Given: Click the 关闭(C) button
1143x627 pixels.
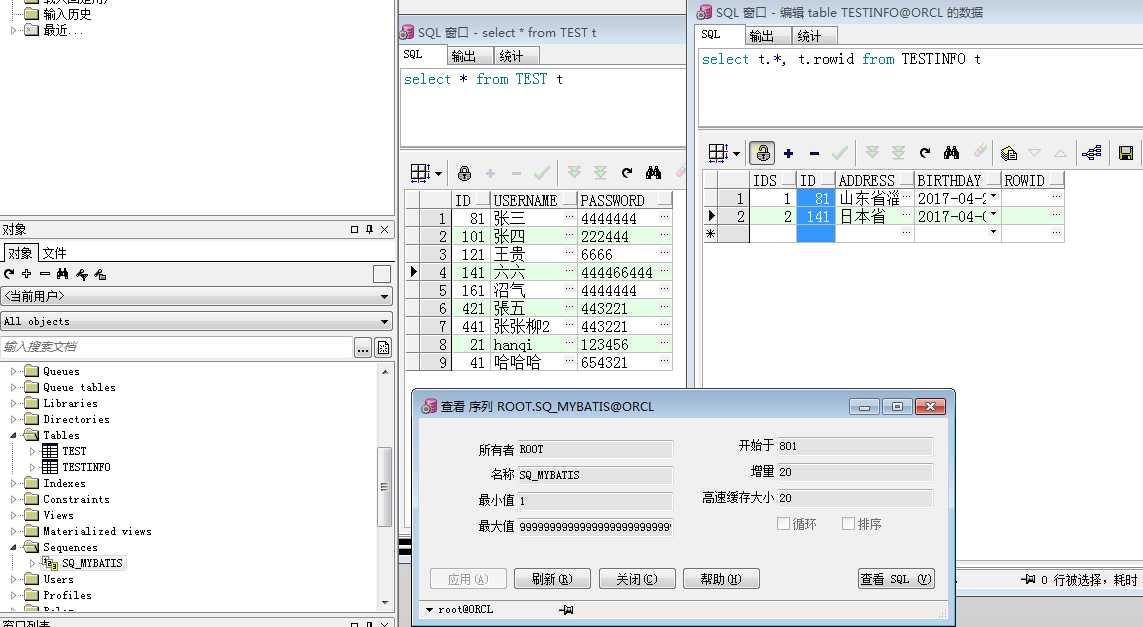Looking at the screenshot, I should tap(637, 579).
